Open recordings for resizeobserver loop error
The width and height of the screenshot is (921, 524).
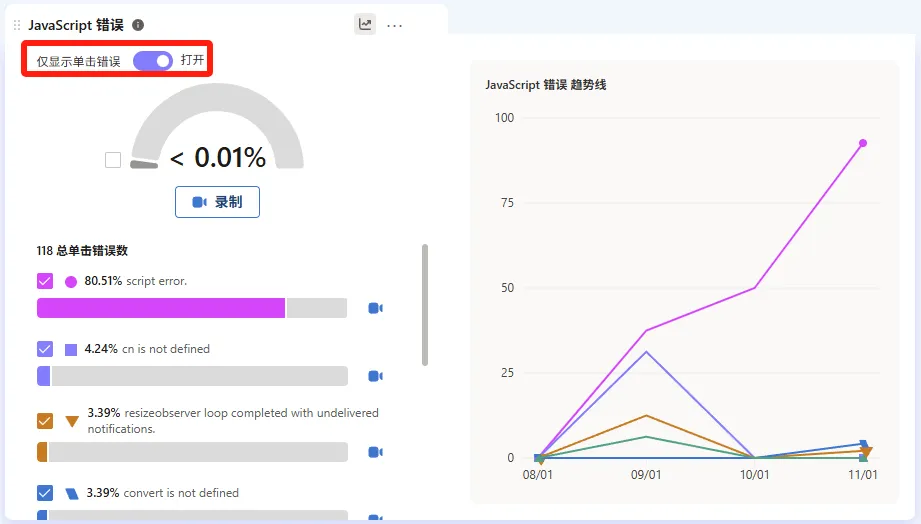pyautogui.click(x=375, y=452)
